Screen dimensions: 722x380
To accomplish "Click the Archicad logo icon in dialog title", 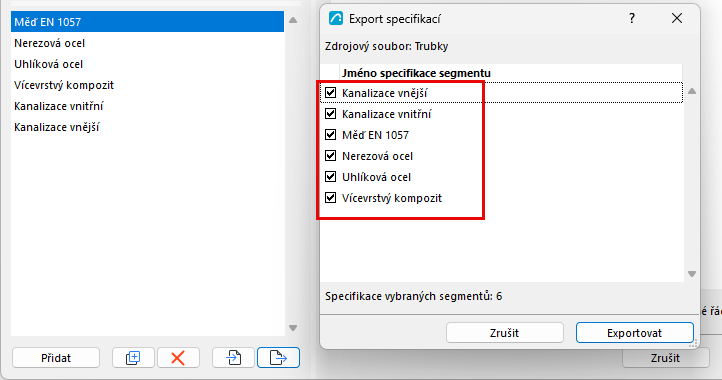I will coord(336,18).
